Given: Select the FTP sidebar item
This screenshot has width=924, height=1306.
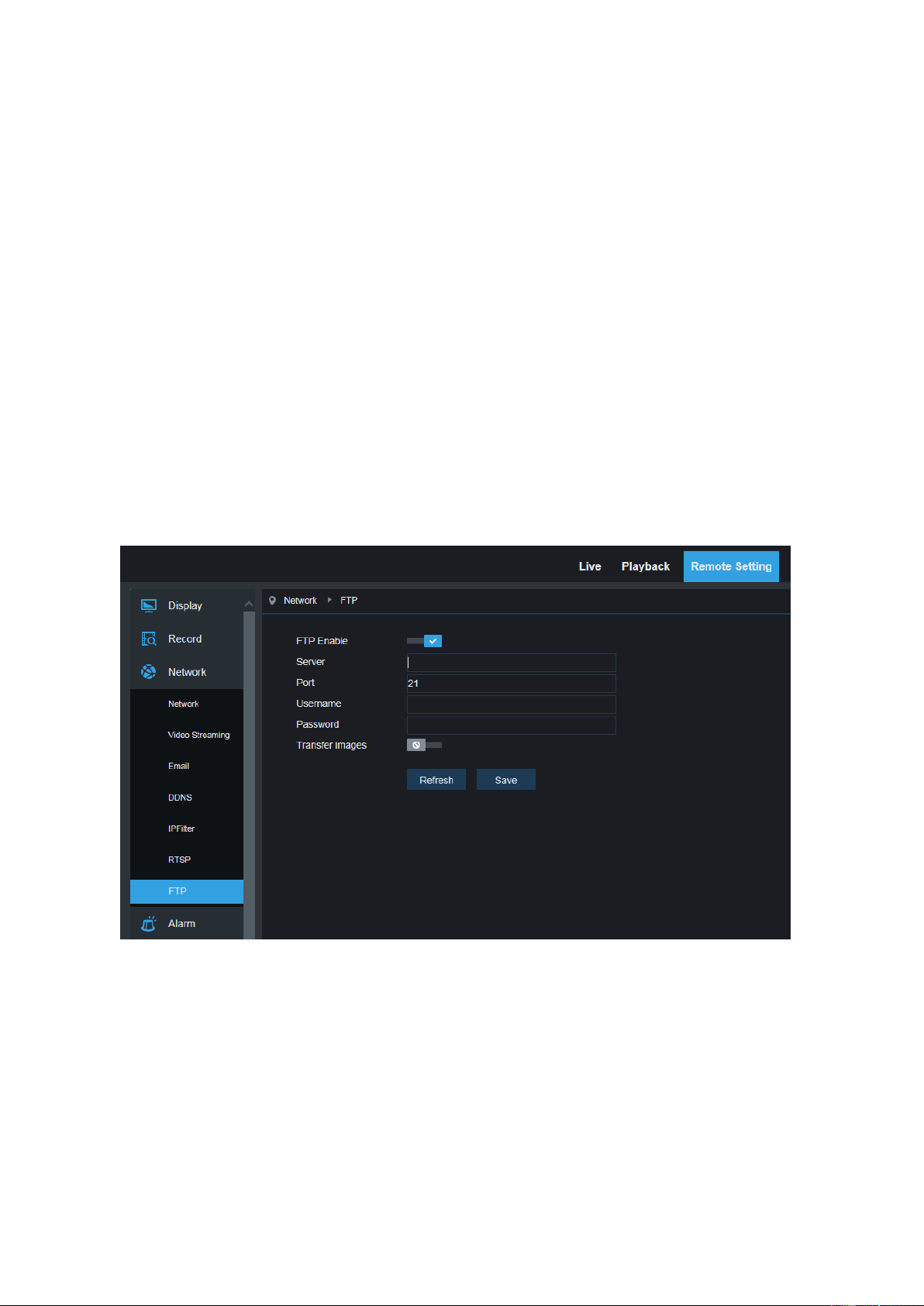Looking at the screenshot, I should coord(187,891).
